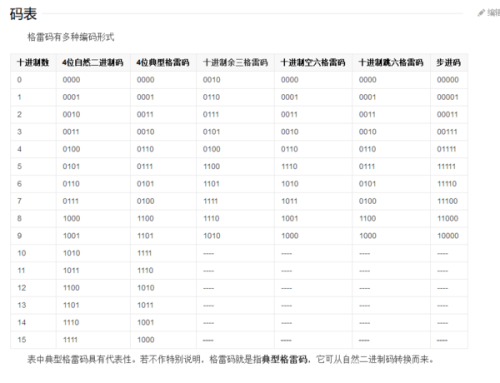Click typical Gray code 0100 in row 7
This screenshot has height=383, width=500.
coord(145,201)
